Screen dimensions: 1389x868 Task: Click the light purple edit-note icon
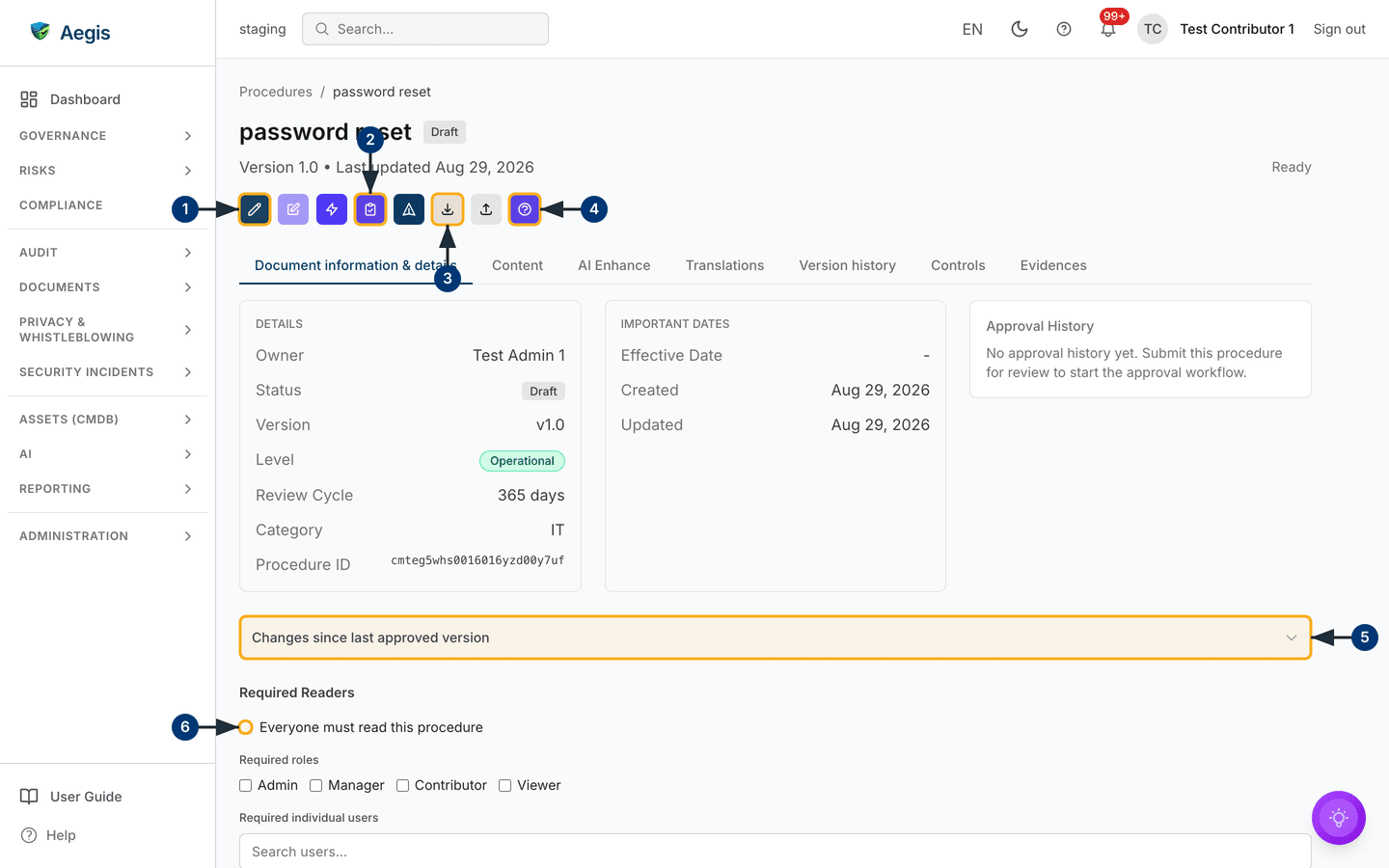(x=293, y=209)
